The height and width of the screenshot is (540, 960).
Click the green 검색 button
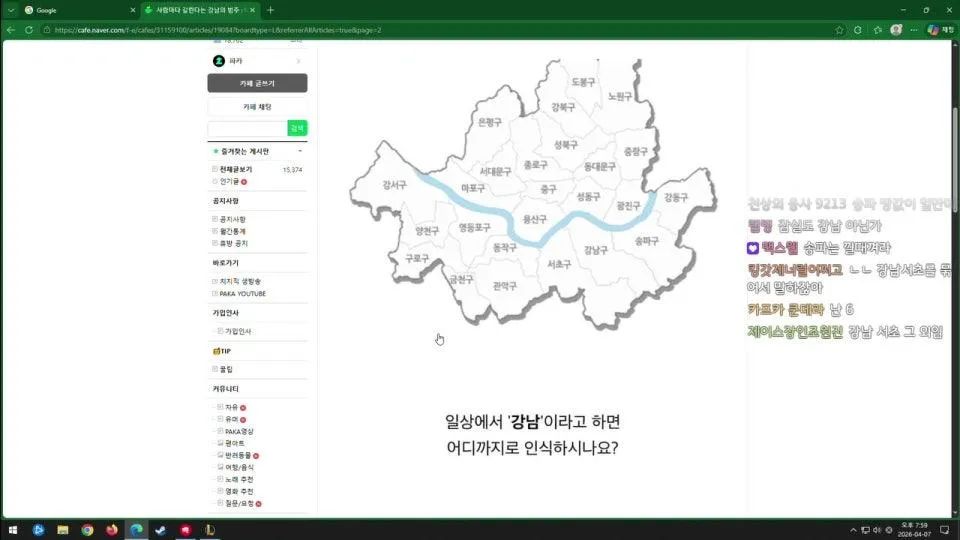pos(297,128)
